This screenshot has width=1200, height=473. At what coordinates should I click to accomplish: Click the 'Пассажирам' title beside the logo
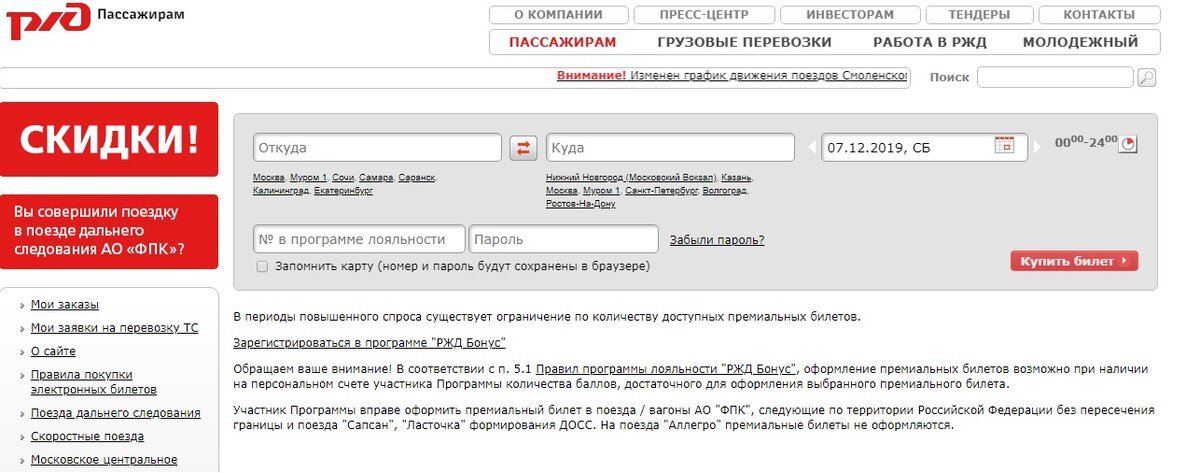(x=141, y=15)
